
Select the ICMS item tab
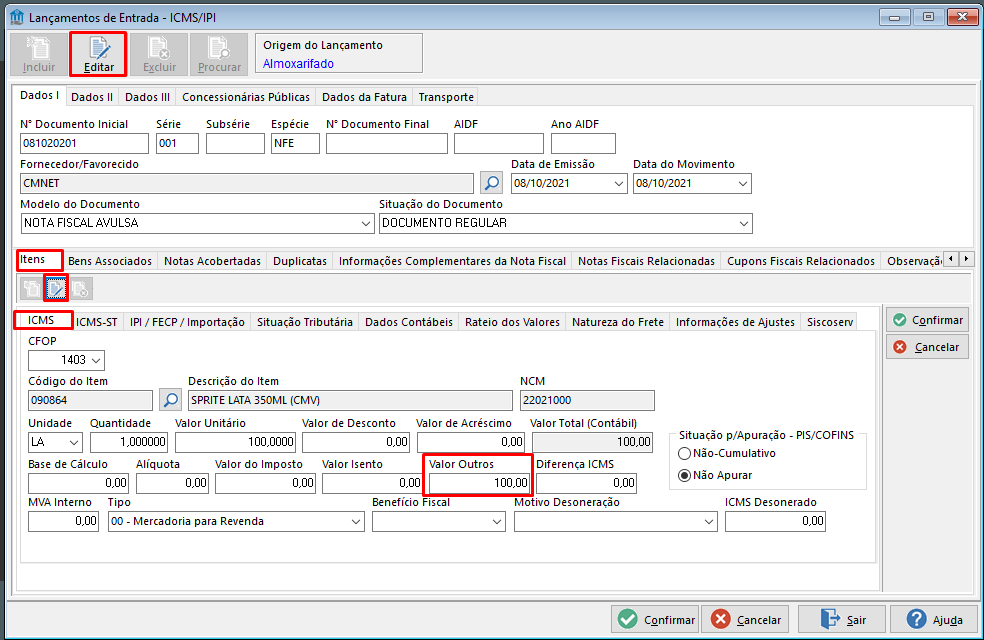click(41, 320)
